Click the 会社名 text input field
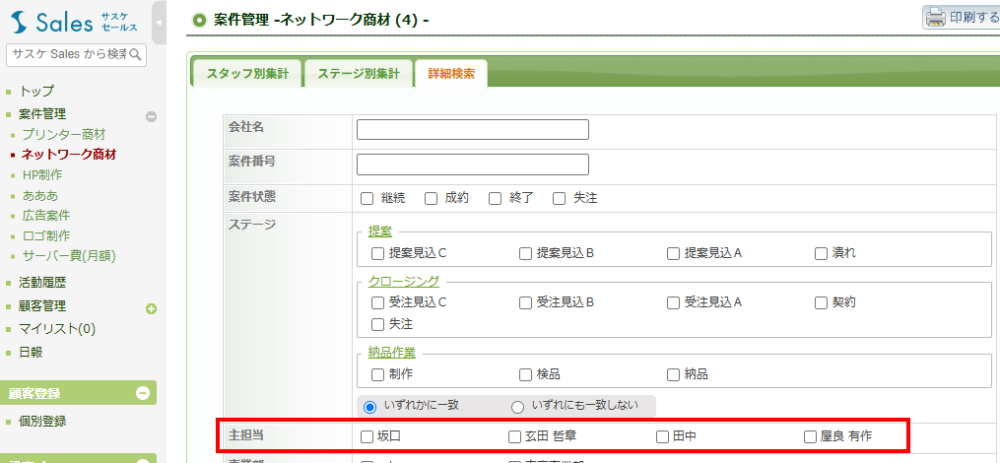 tap(472, 130)
